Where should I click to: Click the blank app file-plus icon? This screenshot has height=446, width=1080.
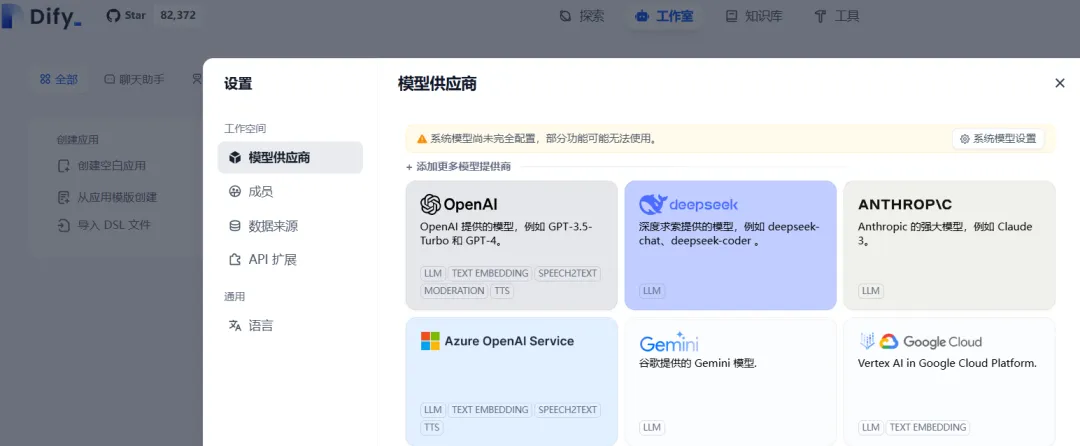tap(63, 166)
